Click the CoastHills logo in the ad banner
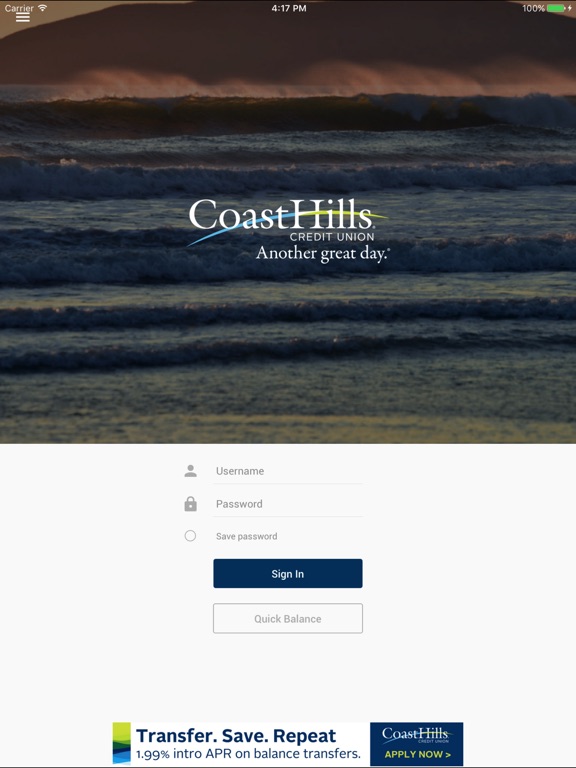The width and height of the screenshot is (576, 768). 415,735
